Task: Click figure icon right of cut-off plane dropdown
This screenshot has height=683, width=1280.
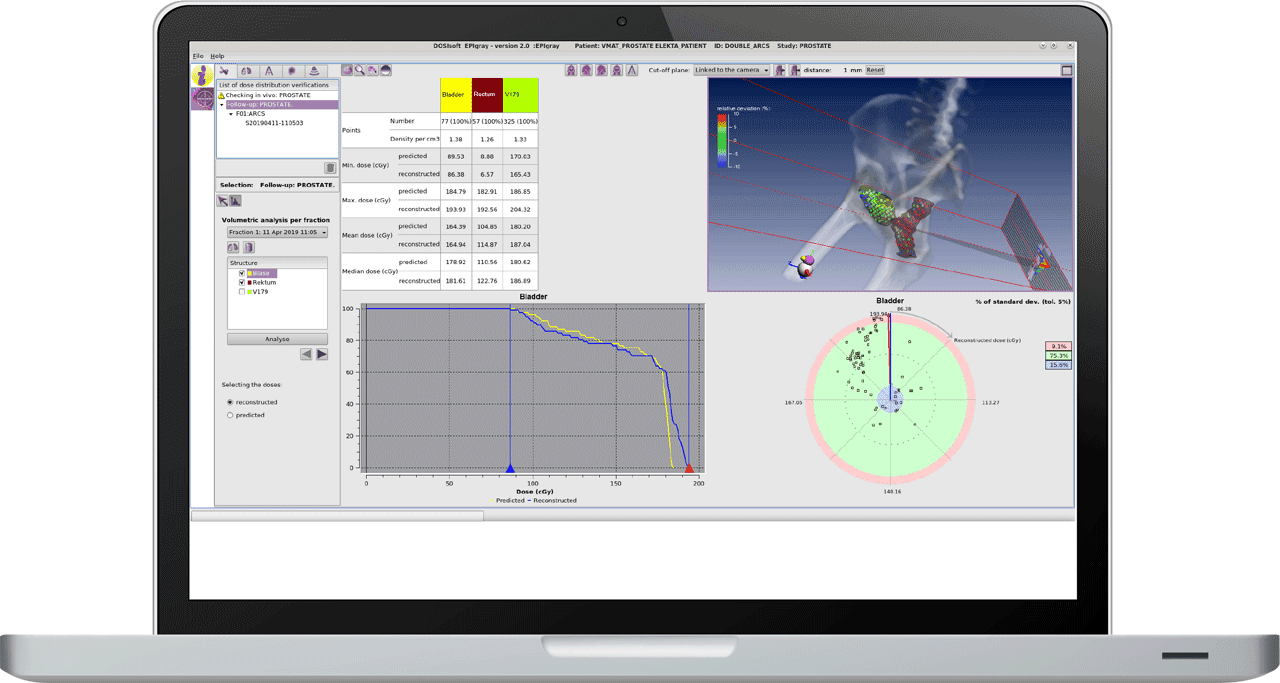Action: [x=781, y=70]
